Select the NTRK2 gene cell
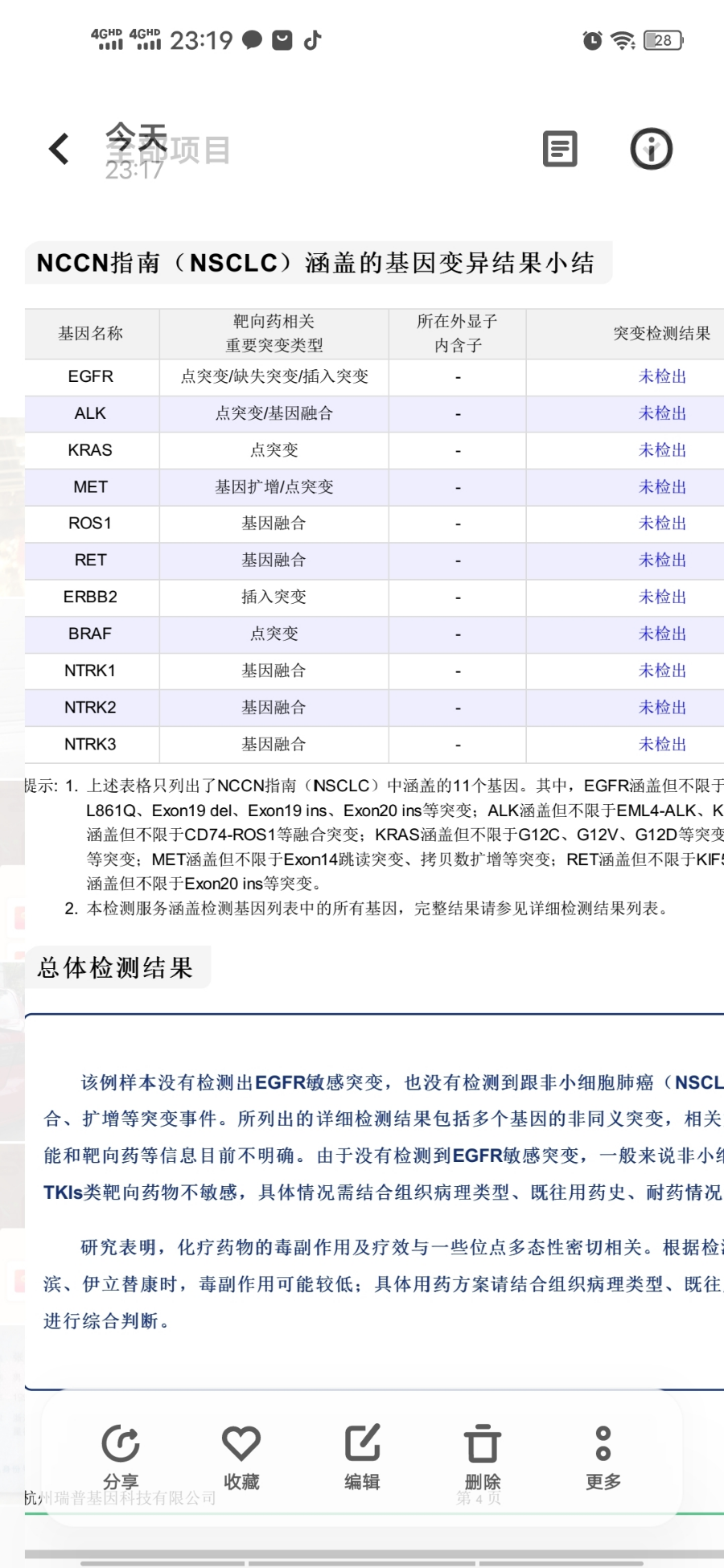The width and height of the screenshot is (724, 1568). [91, 708]
